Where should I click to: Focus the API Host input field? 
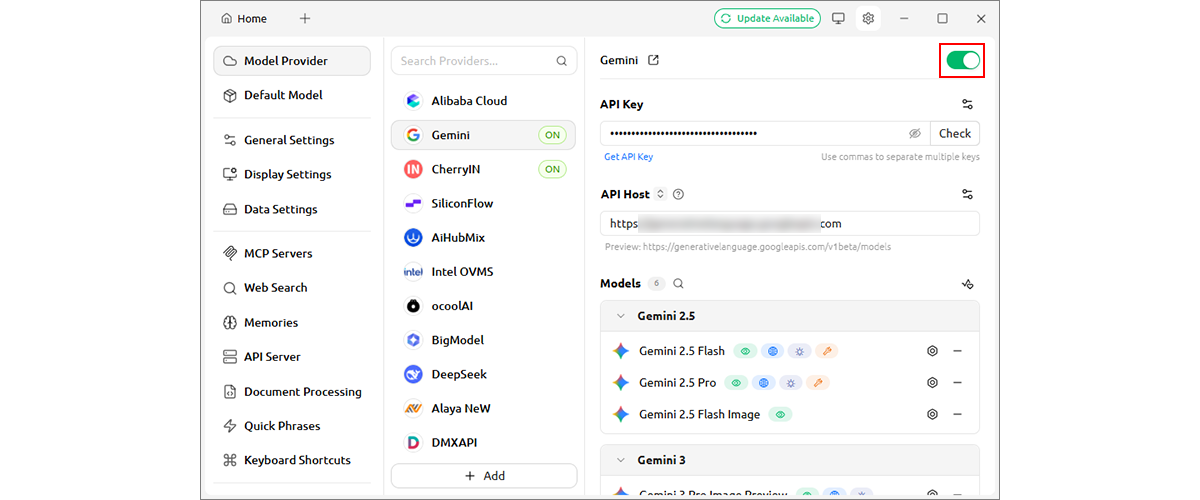coord(790,223)
